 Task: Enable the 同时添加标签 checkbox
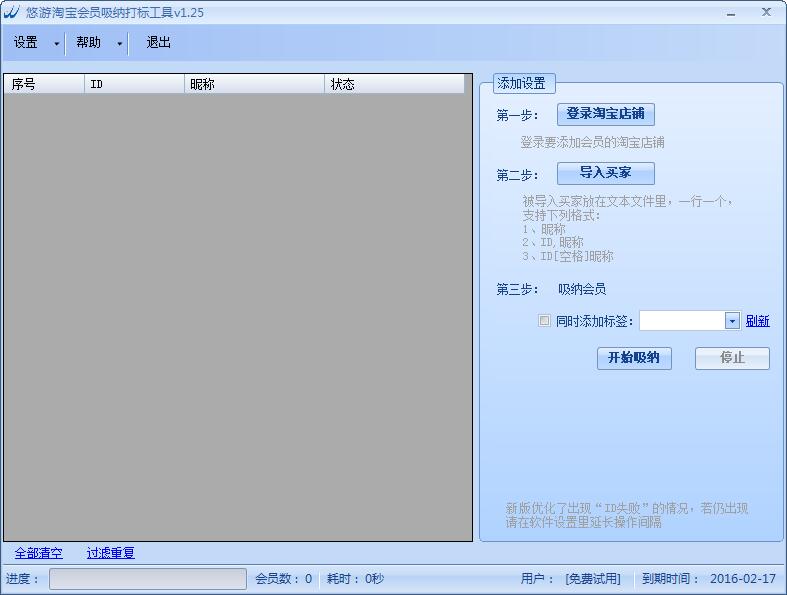pyautogui.click(x=544, y=320)
